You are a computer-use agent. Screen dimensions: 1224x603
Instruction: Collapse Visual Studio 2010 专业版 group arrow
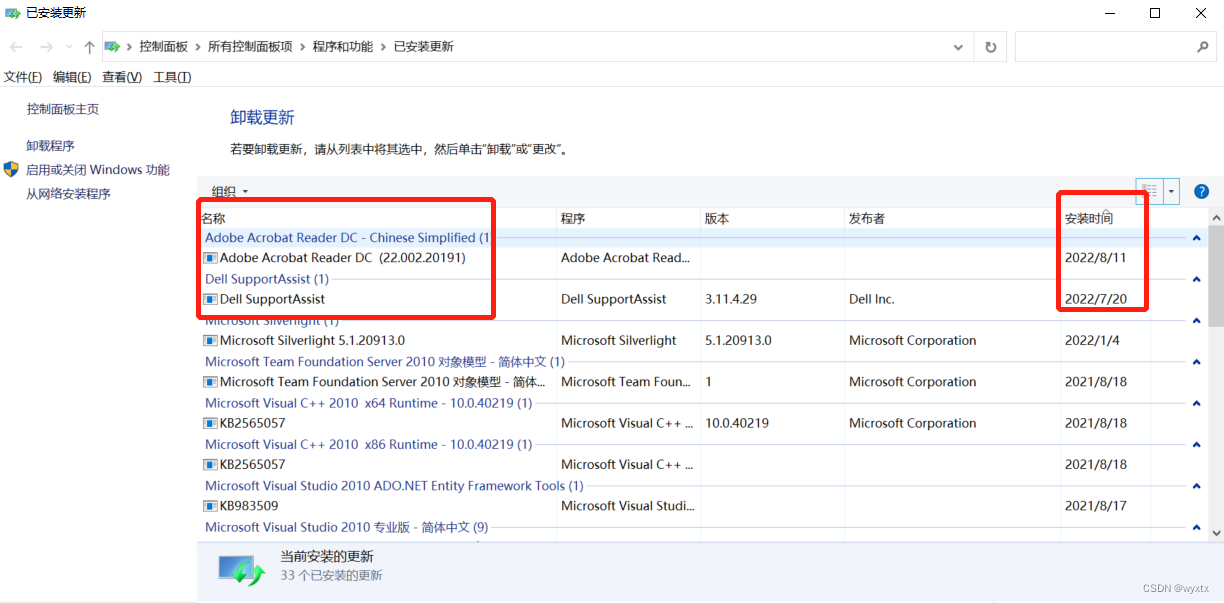click(1196, 527)
